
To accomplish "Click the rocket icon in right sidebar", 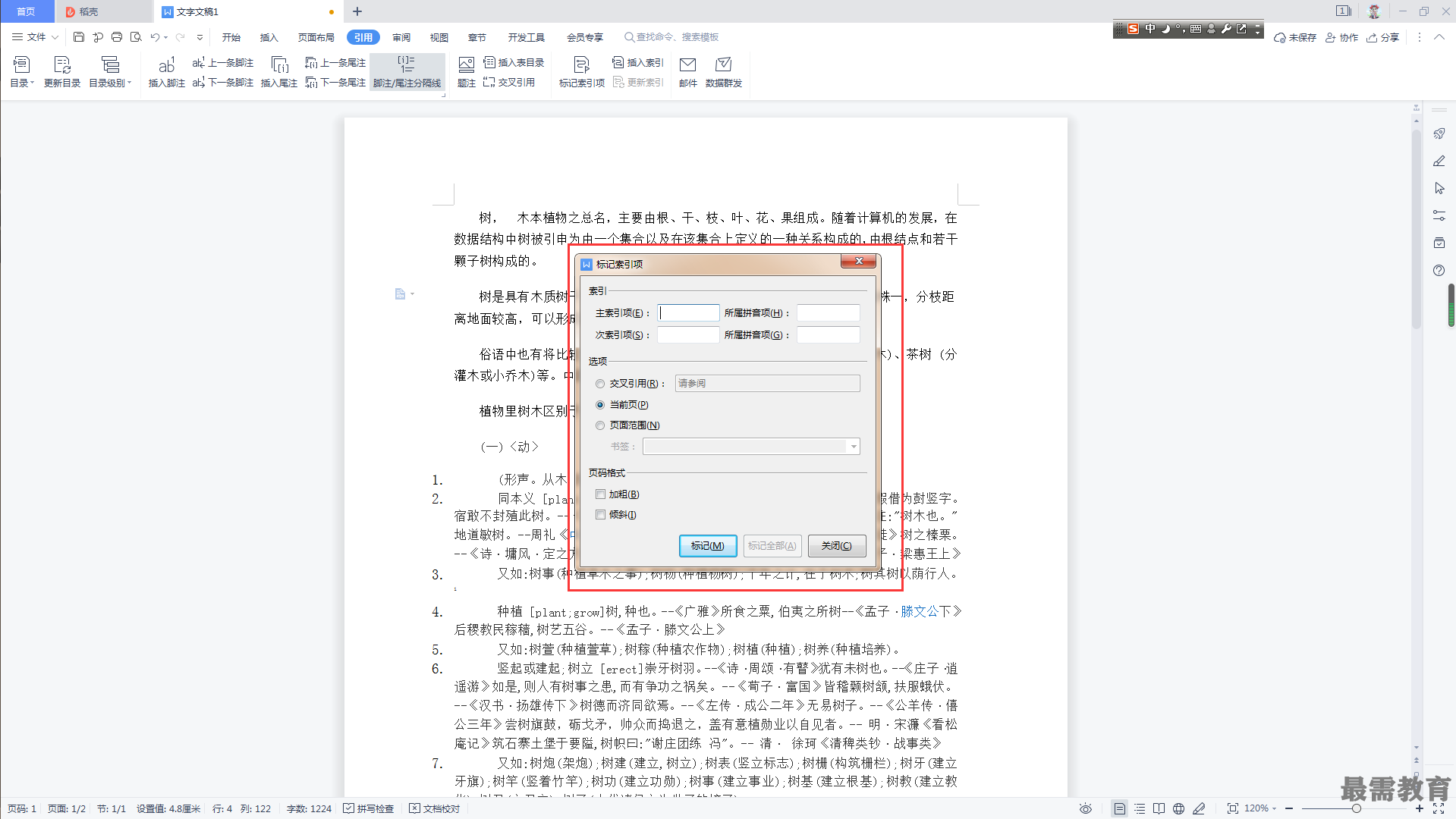I will [x=1439, y=133].
